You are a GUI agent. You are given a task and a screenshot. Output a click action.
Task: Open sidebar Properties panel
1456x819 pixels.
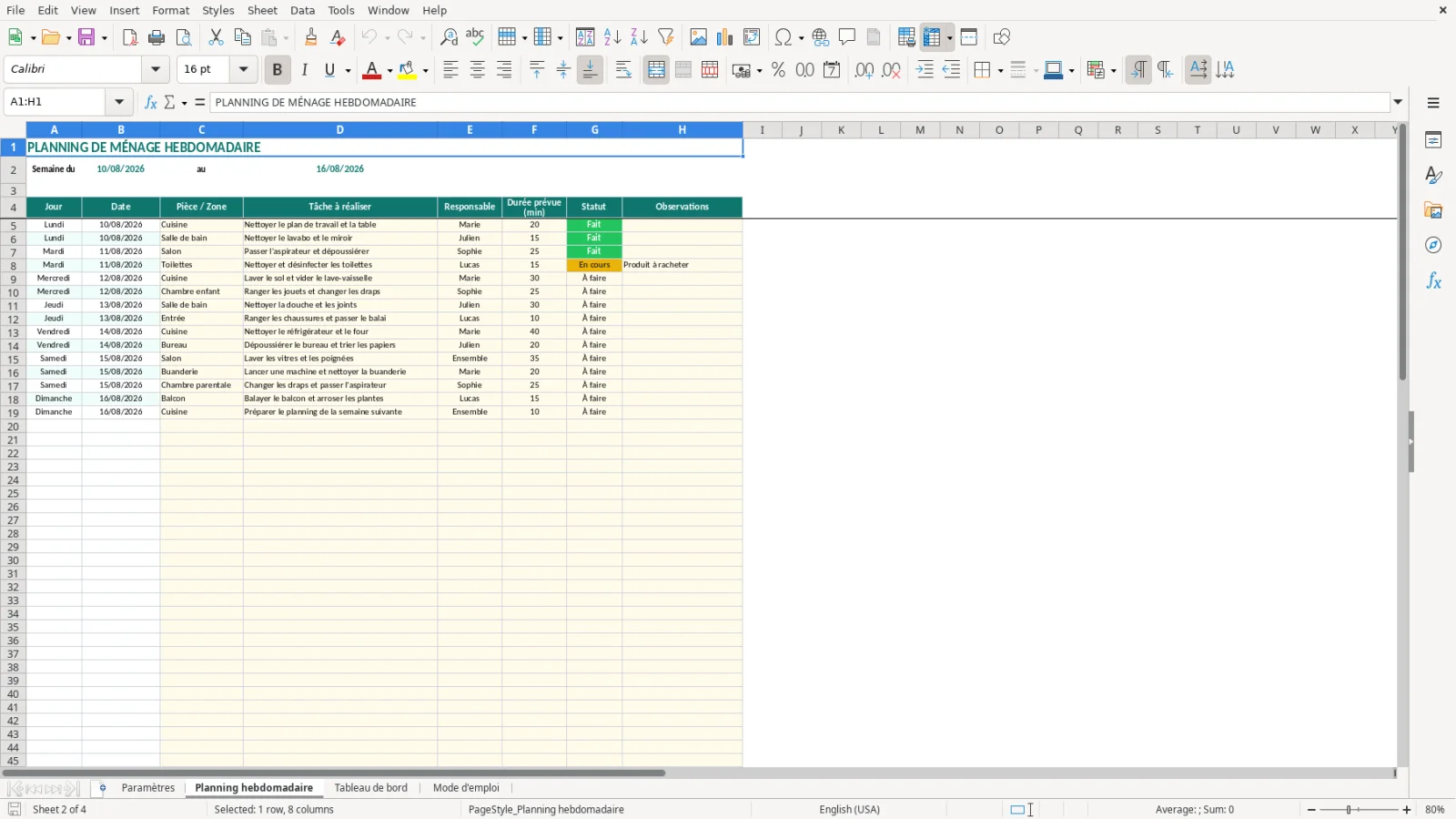tap(1433, 140)
